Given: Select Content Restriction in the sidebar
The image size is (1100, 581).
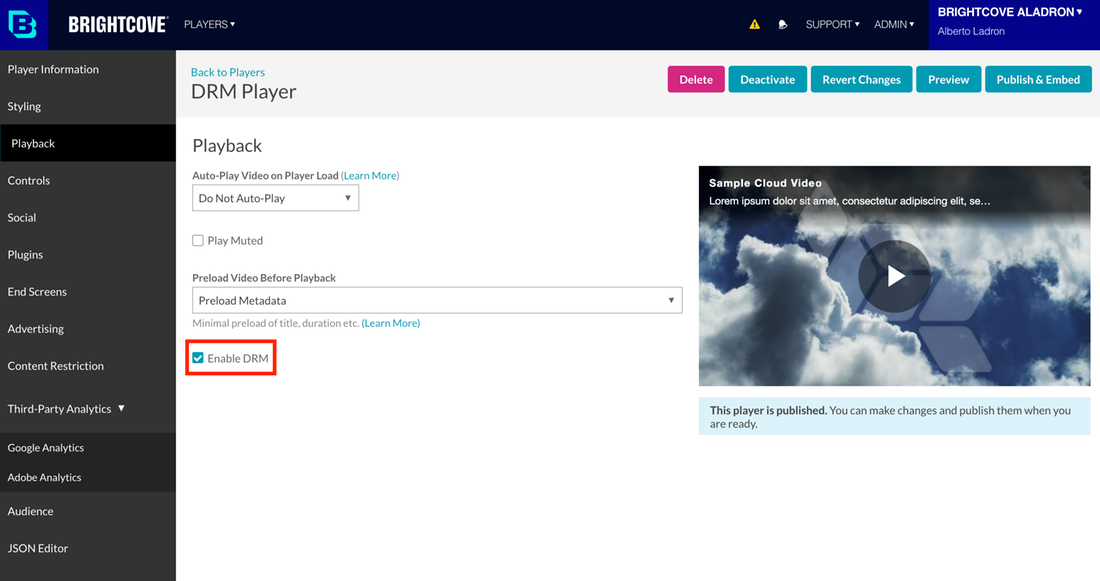Looking at the screenshot, I should point(56,366).
